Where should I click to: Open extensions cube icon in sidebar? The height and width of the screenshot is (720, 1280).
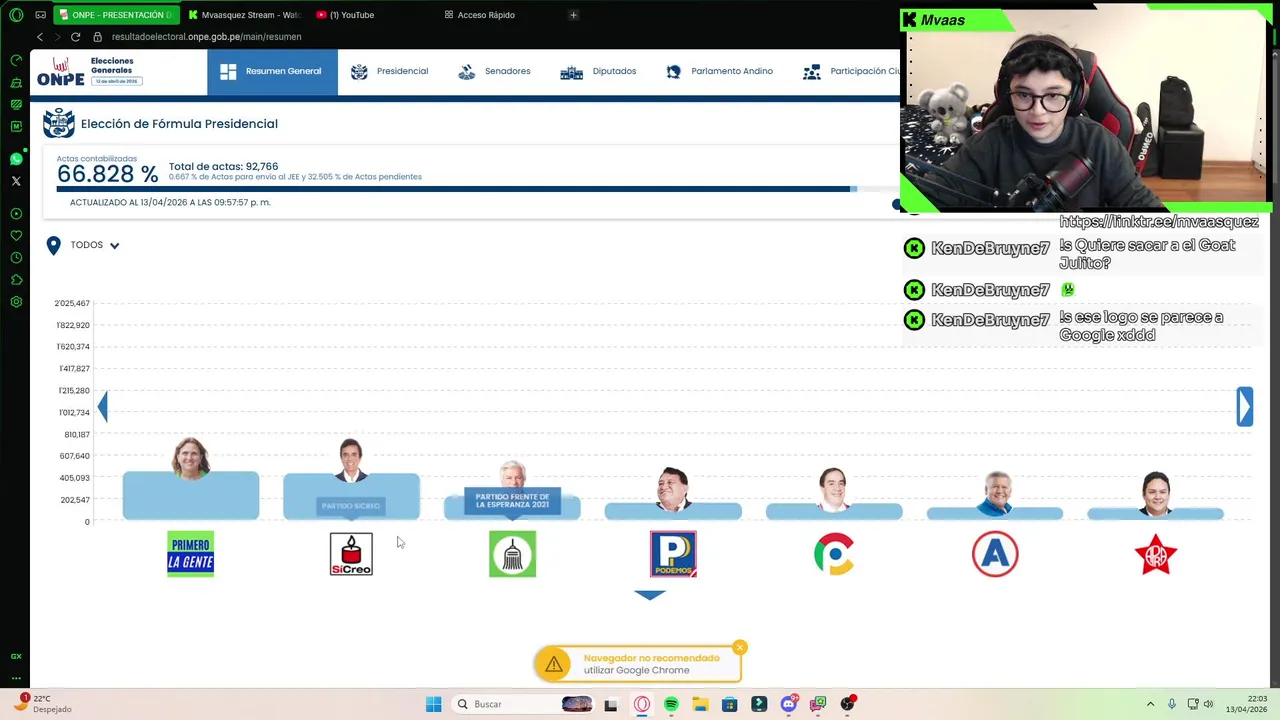pos(16,280)
